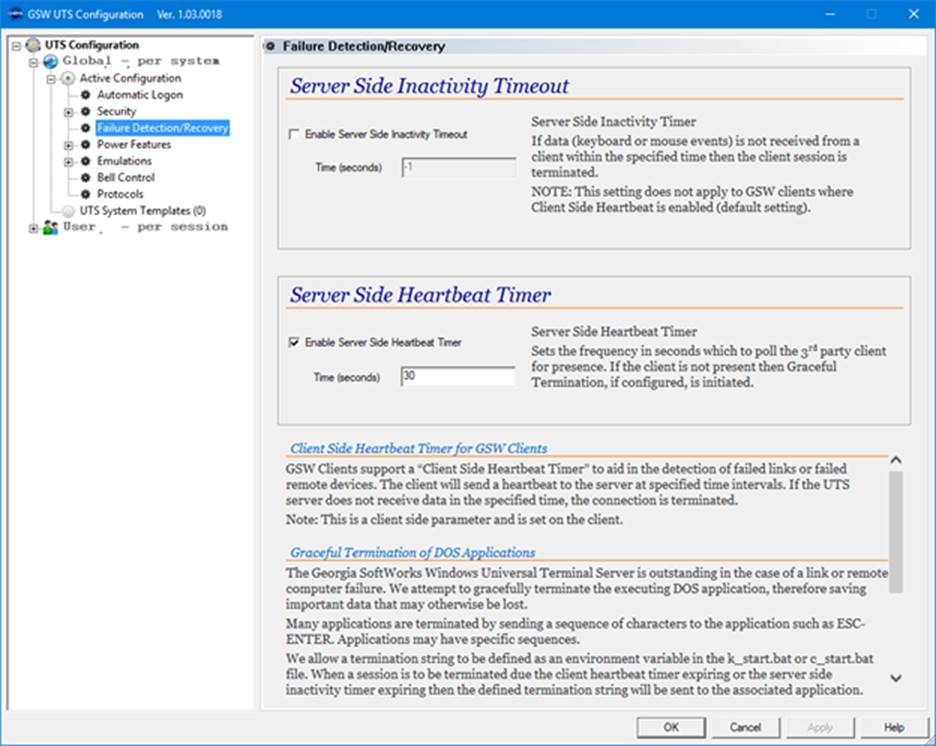This screenshot has height=746, width=936.
Task: Expand the User per session node
Action: [33, 228]
